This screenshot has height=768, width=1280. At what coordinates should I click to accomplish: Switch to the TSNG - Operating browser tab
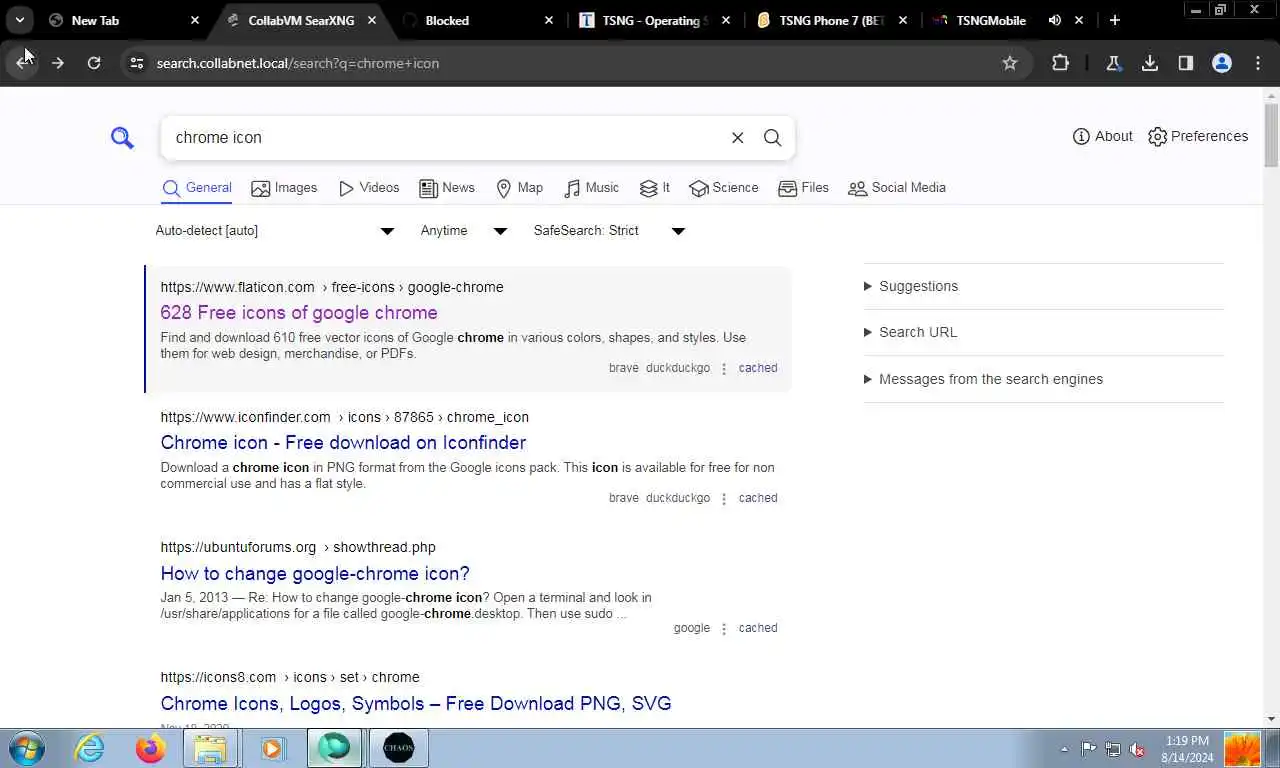(x=656, y=20)
